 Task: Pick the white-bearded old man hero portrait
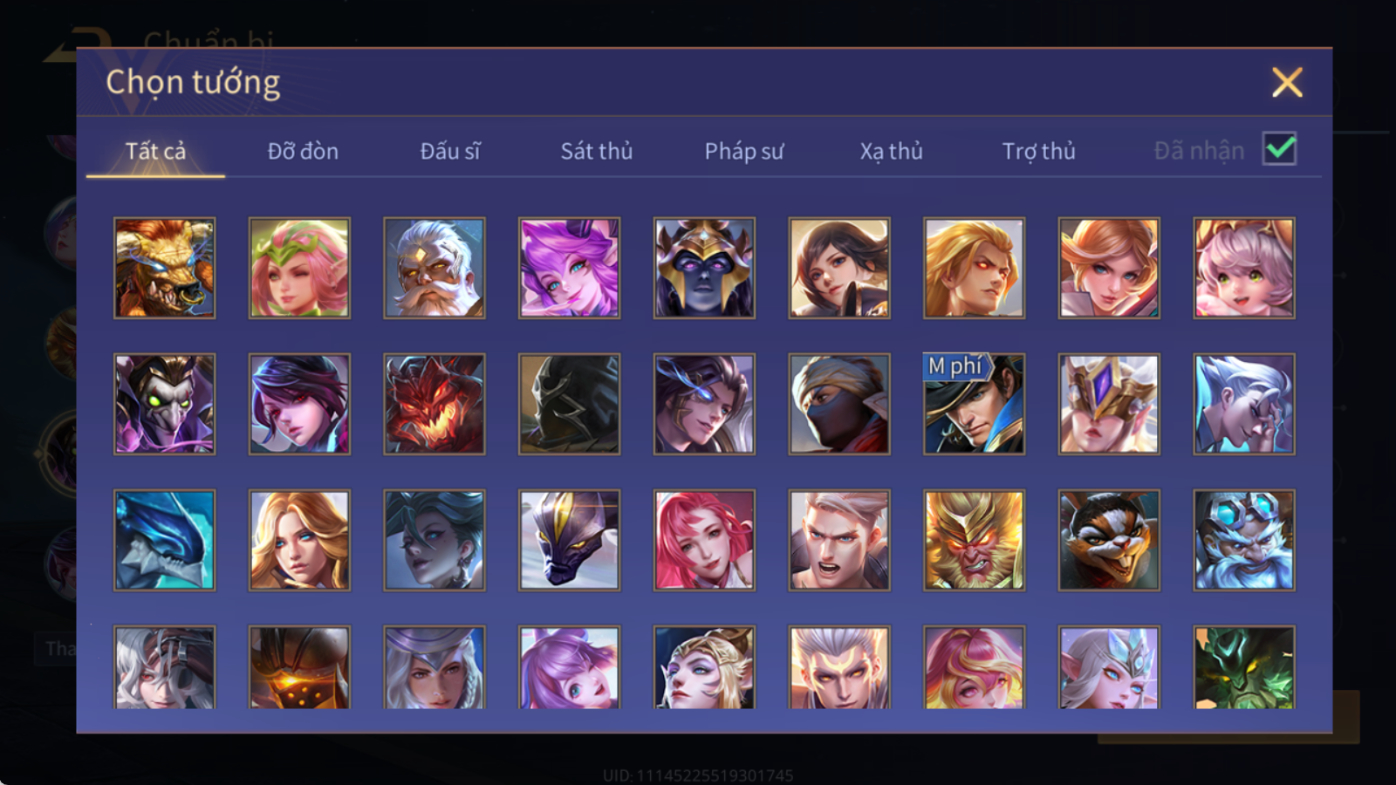[x=434, y=268]
